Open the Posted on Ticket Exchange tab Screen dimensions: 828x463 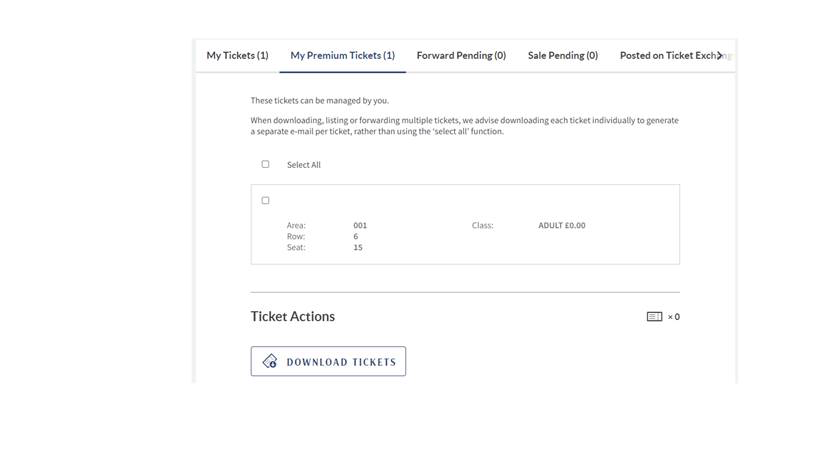click(668, 56)
